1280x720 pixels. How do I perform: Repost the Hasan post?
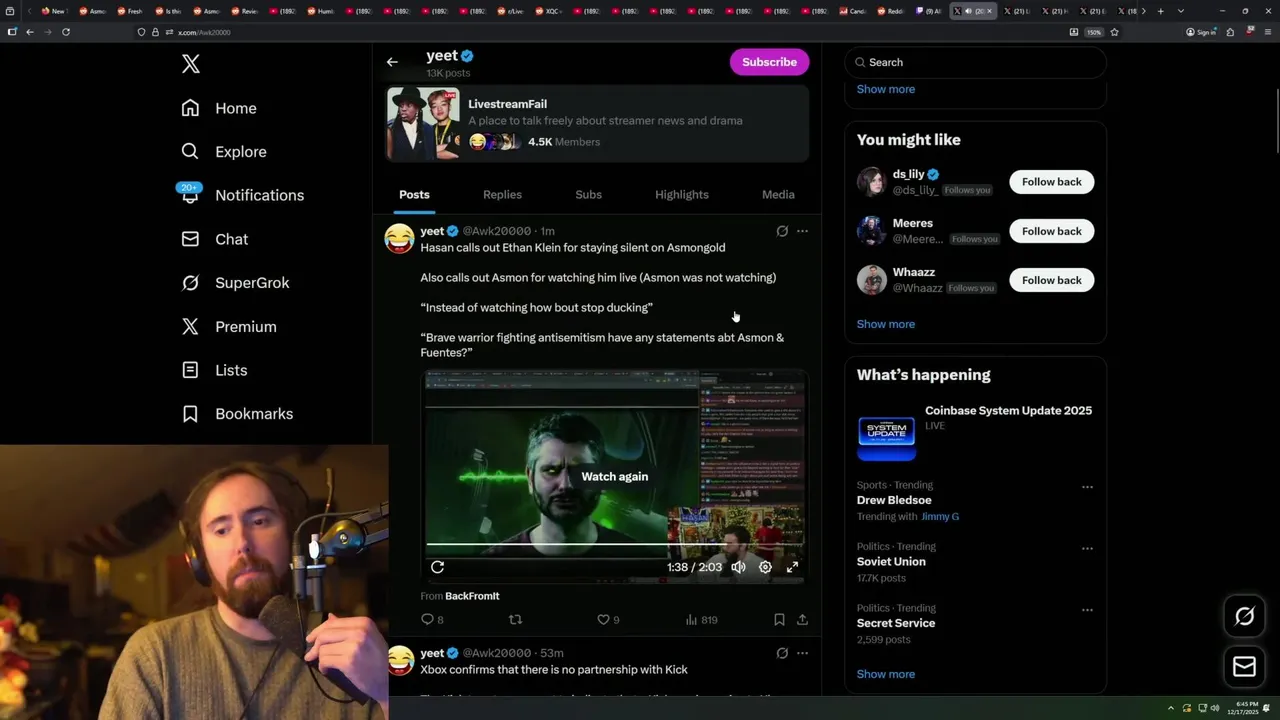click(516, 620)
